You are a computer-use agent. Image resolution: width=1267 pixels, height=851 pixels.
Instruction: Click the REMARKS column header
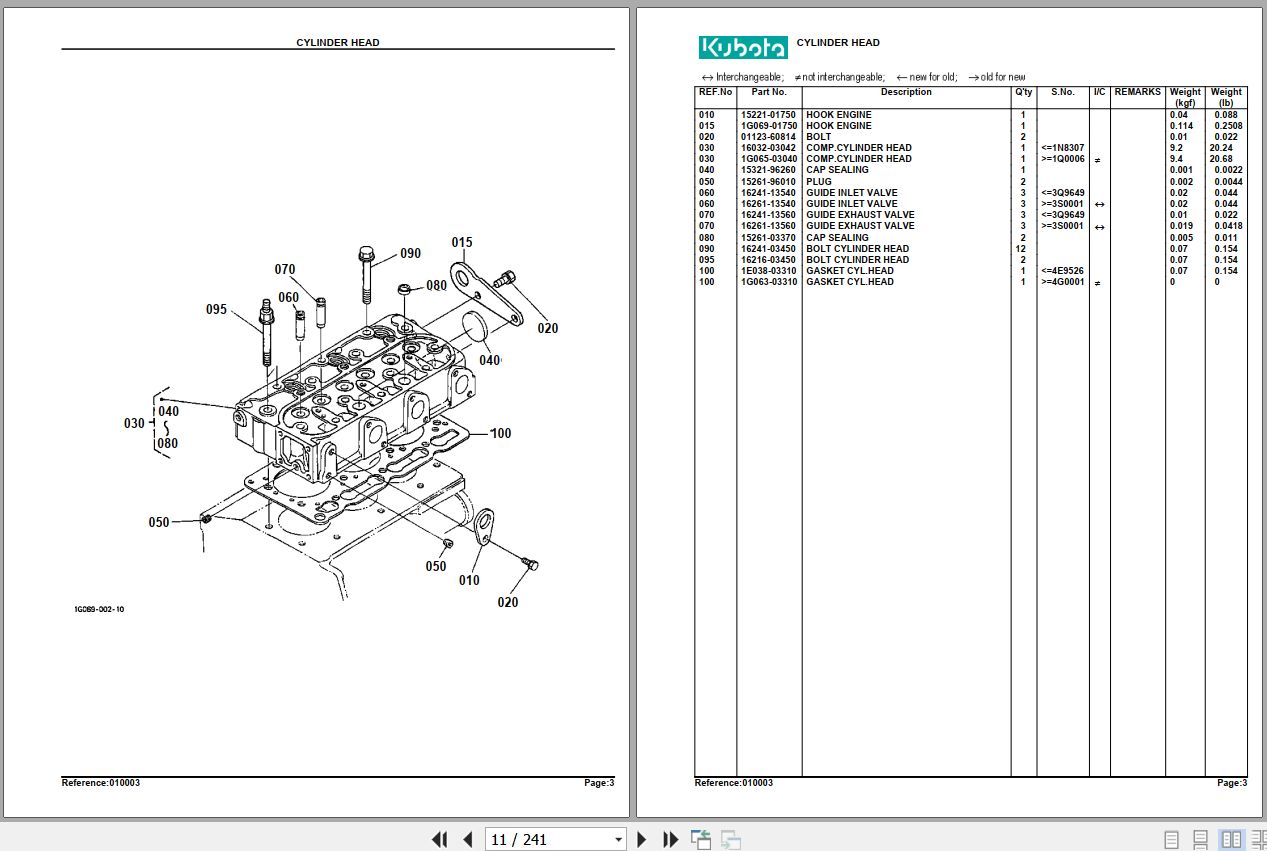[x=1138, y=92]
